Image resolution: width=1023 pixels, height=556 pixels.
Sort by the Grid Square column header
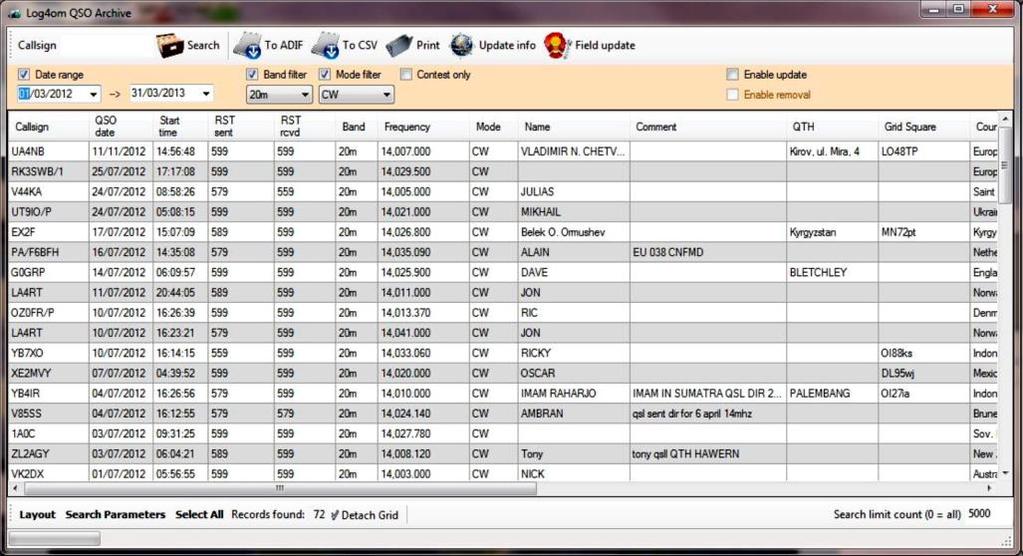click(x=924, y=127)
